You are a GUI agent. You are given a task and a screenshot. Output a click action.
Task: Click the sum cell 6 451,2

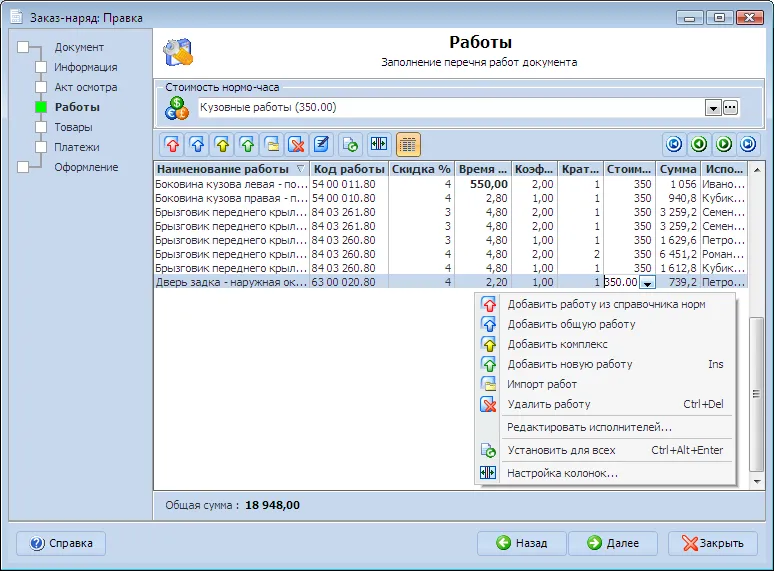(678, 254)
